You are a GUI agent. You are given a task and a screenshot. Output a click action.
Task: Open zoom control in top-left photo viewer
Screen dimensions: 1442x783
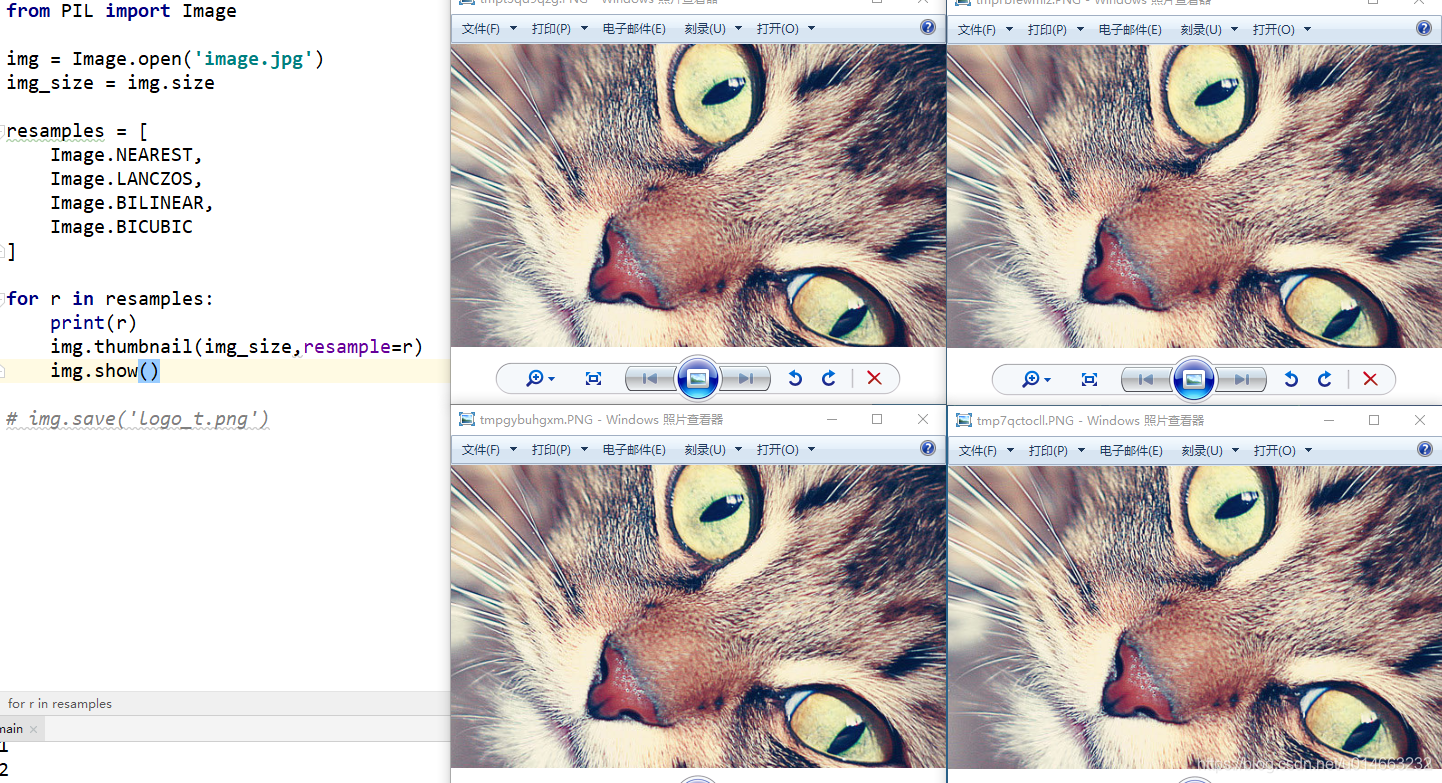click(539, 378)
